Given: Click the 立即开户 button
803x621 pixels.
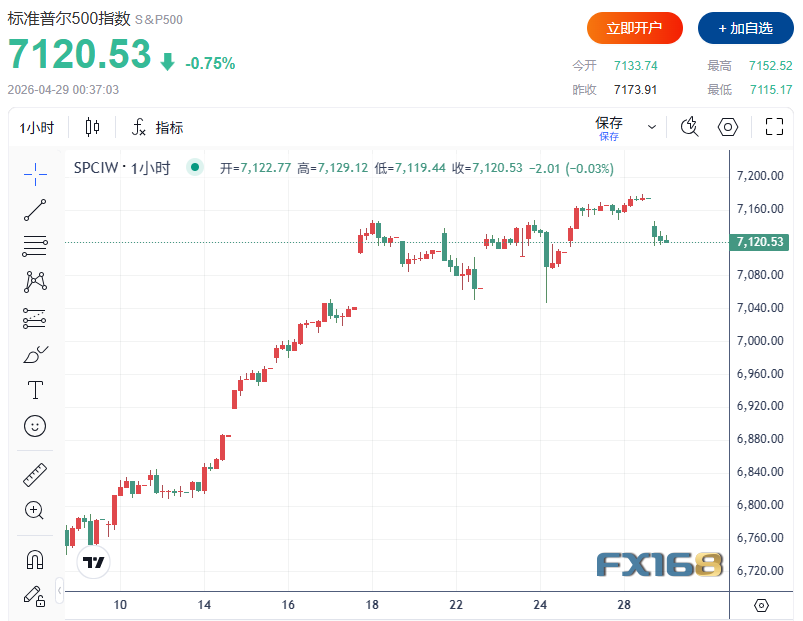Looking at the screenshot, I should (x=634, y=28).
